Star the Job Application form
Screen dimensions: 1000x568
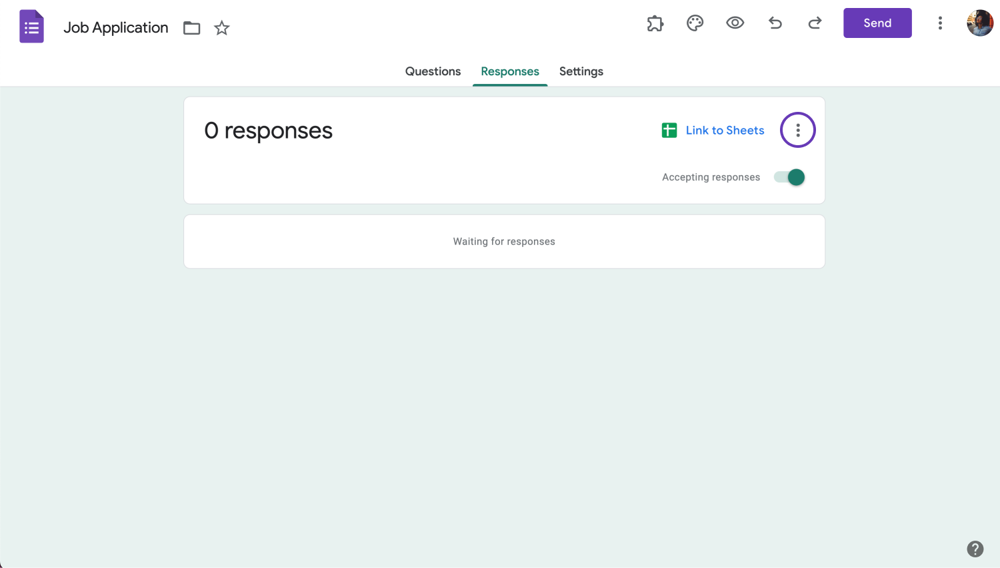click(222, 28)
